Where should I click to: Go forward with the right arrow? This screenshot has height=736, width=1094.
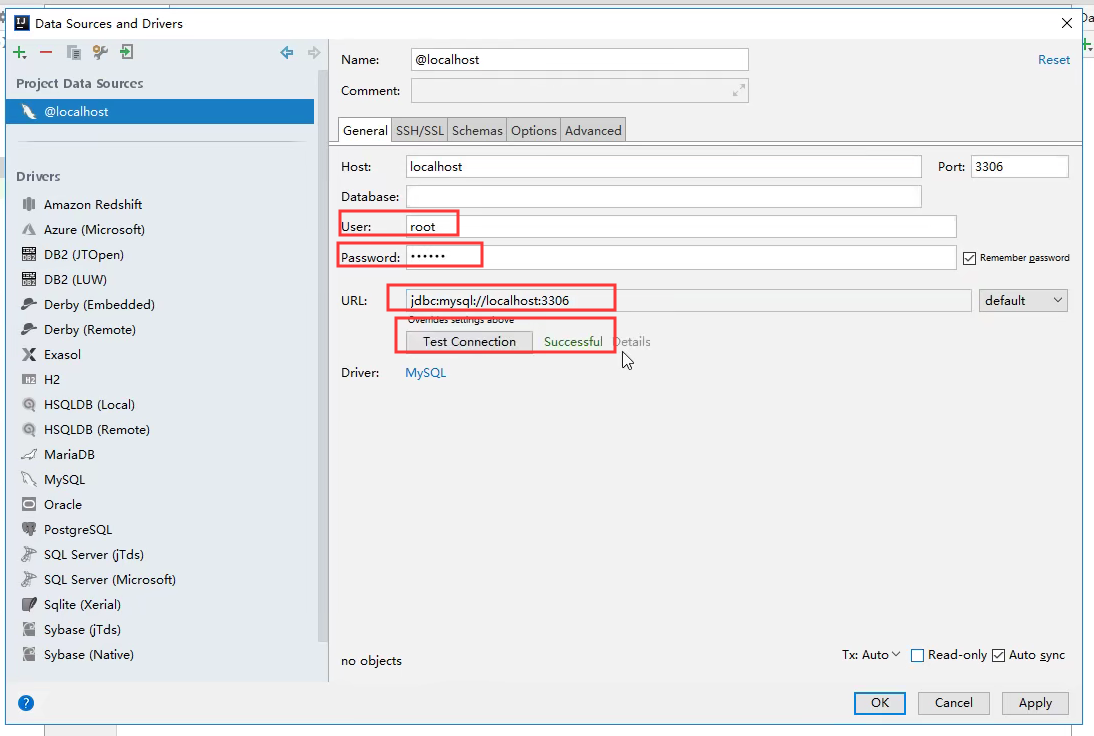coord(314,52)
